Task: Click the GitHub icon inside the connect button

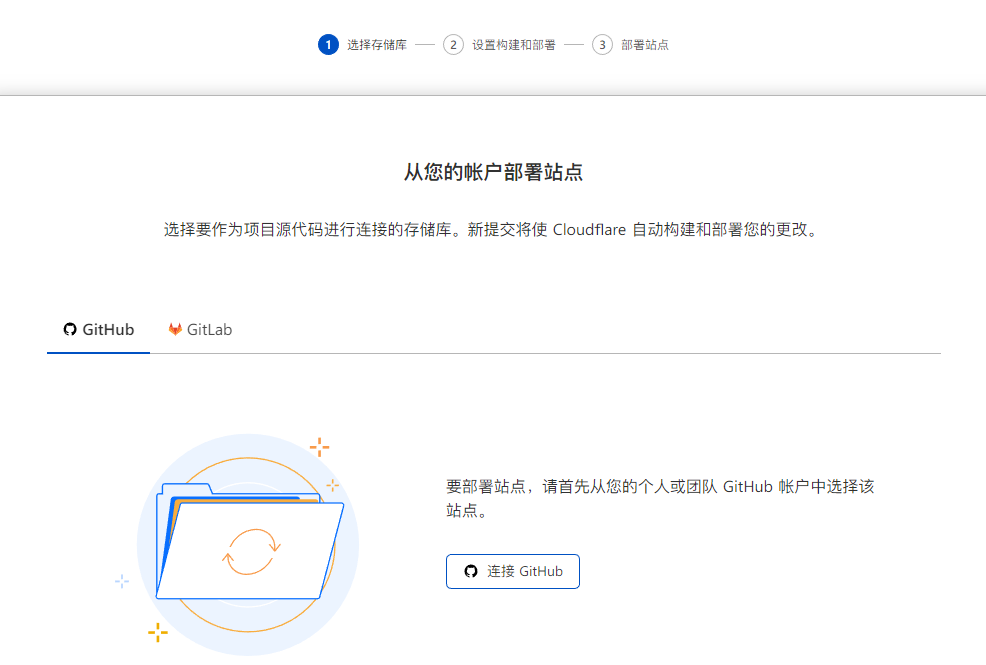Action: [x=471, y=572]
